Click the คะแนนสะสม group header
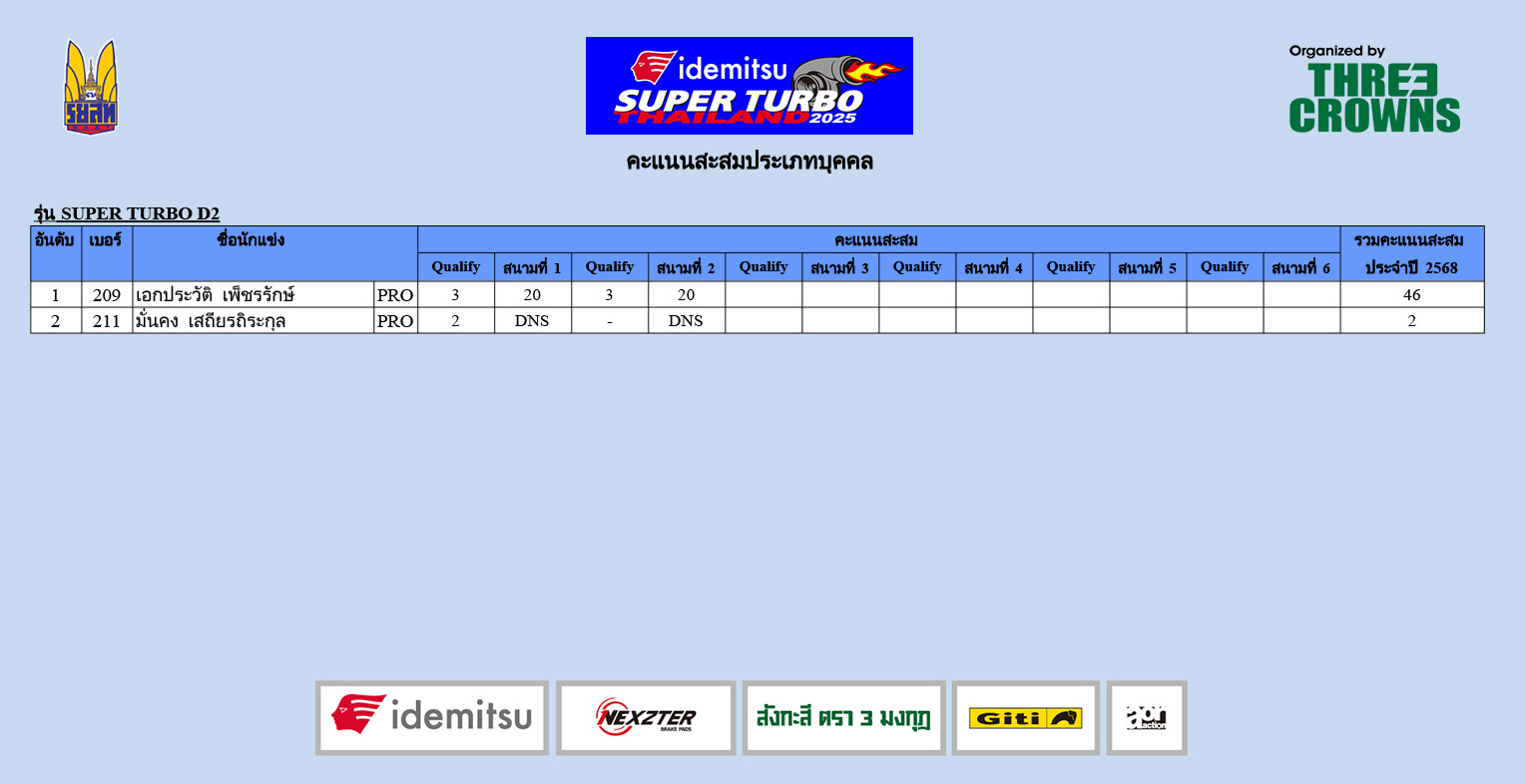 point(878,239)
